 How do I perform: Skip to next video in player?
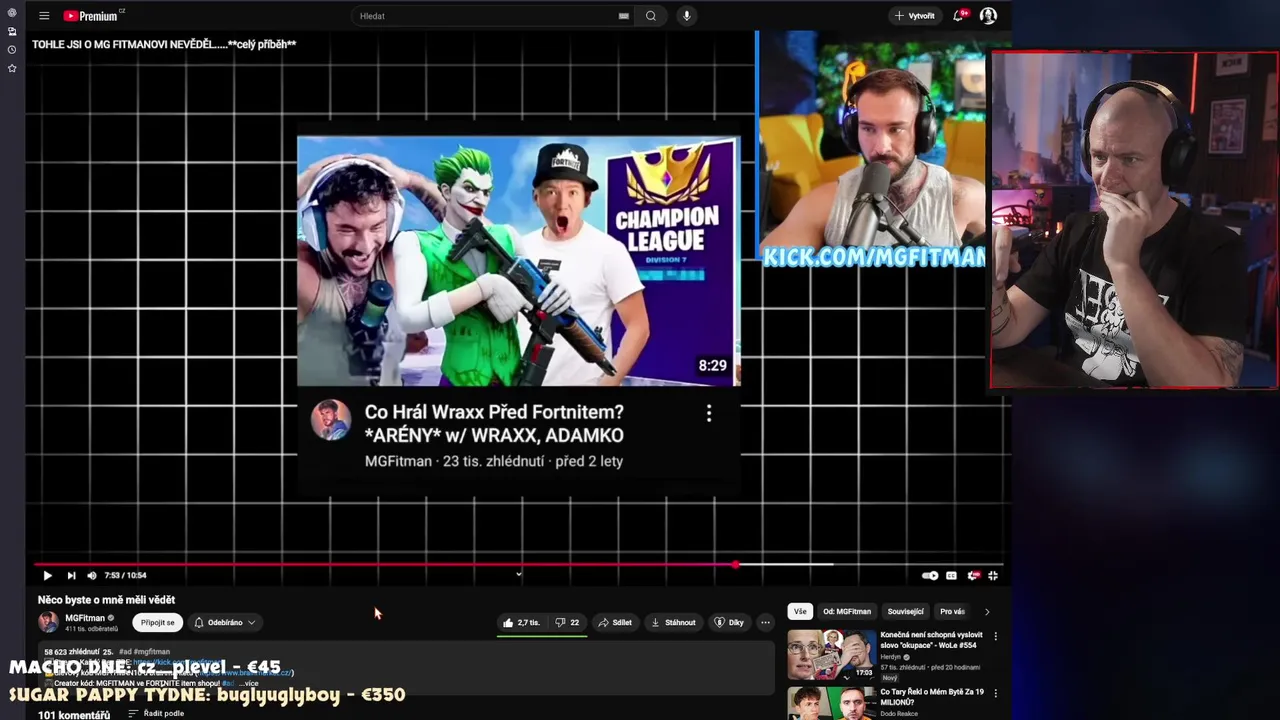tap(71, 575)
